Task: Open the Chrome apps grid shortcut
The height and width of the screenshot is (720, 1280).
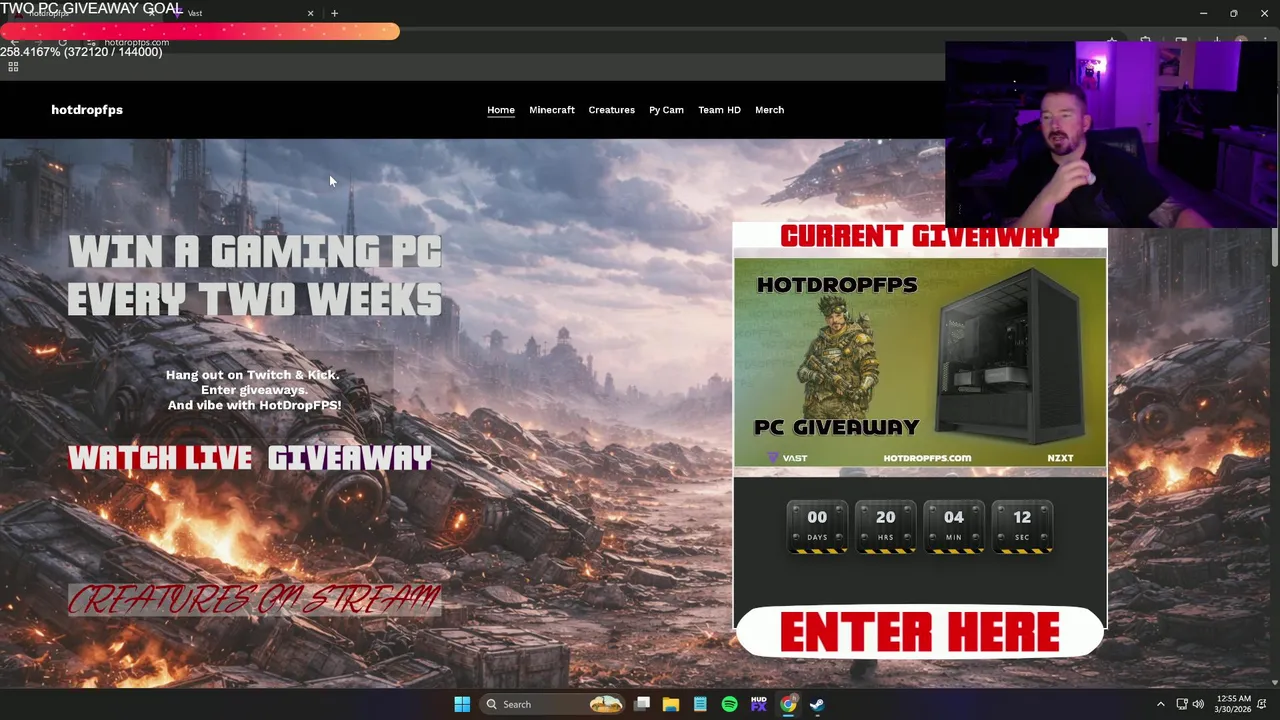Action: click(x=13, y=67)
